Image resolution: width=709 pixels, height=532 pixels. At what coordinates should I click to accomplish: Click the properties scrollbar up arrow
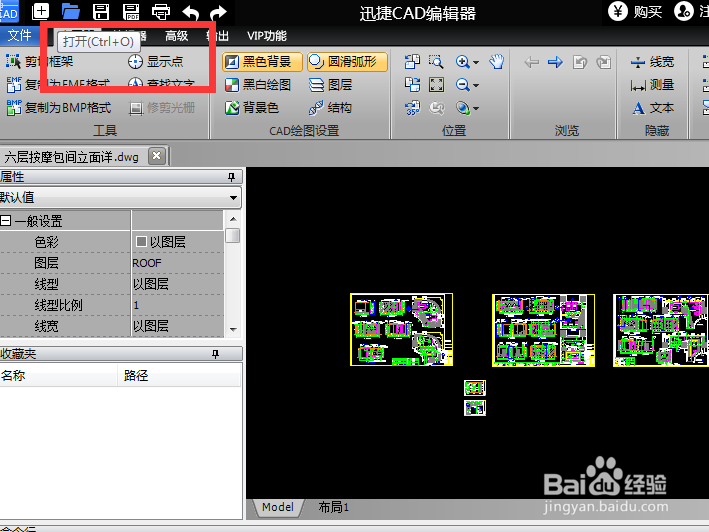coord(233,219)
